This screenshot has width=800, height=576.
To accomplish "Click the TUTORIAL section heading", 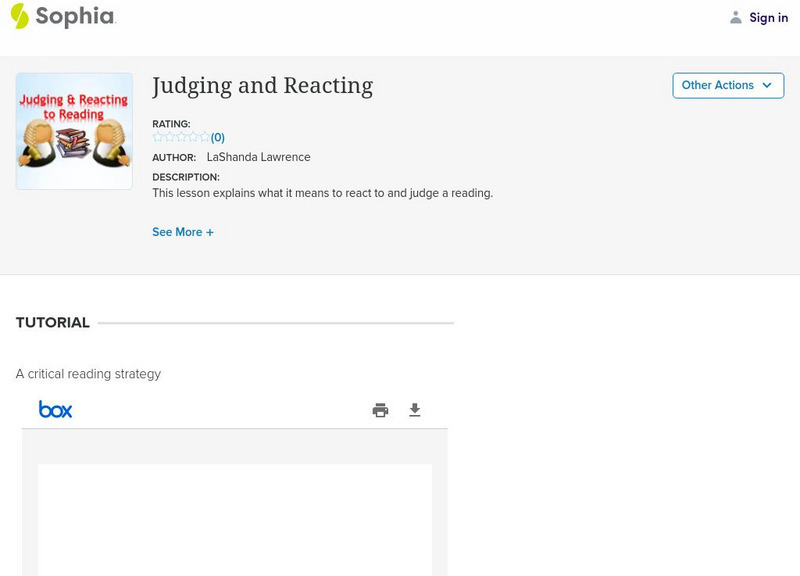I will pos(53,323).
